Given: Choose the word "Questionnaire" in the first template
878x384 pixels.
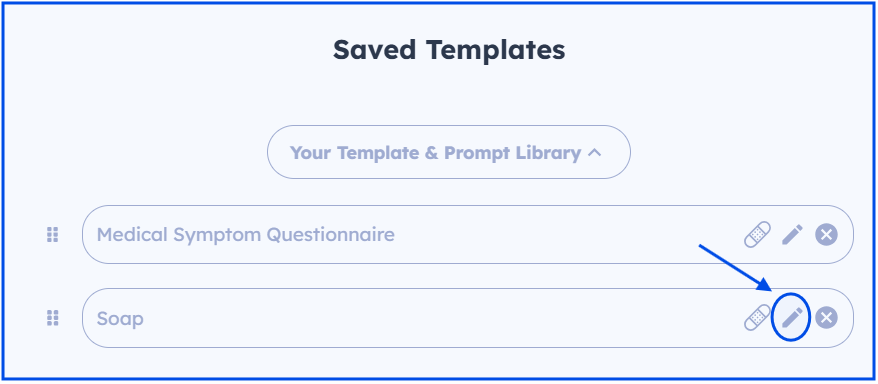Looking at the screenshot, I should (330, 235).
